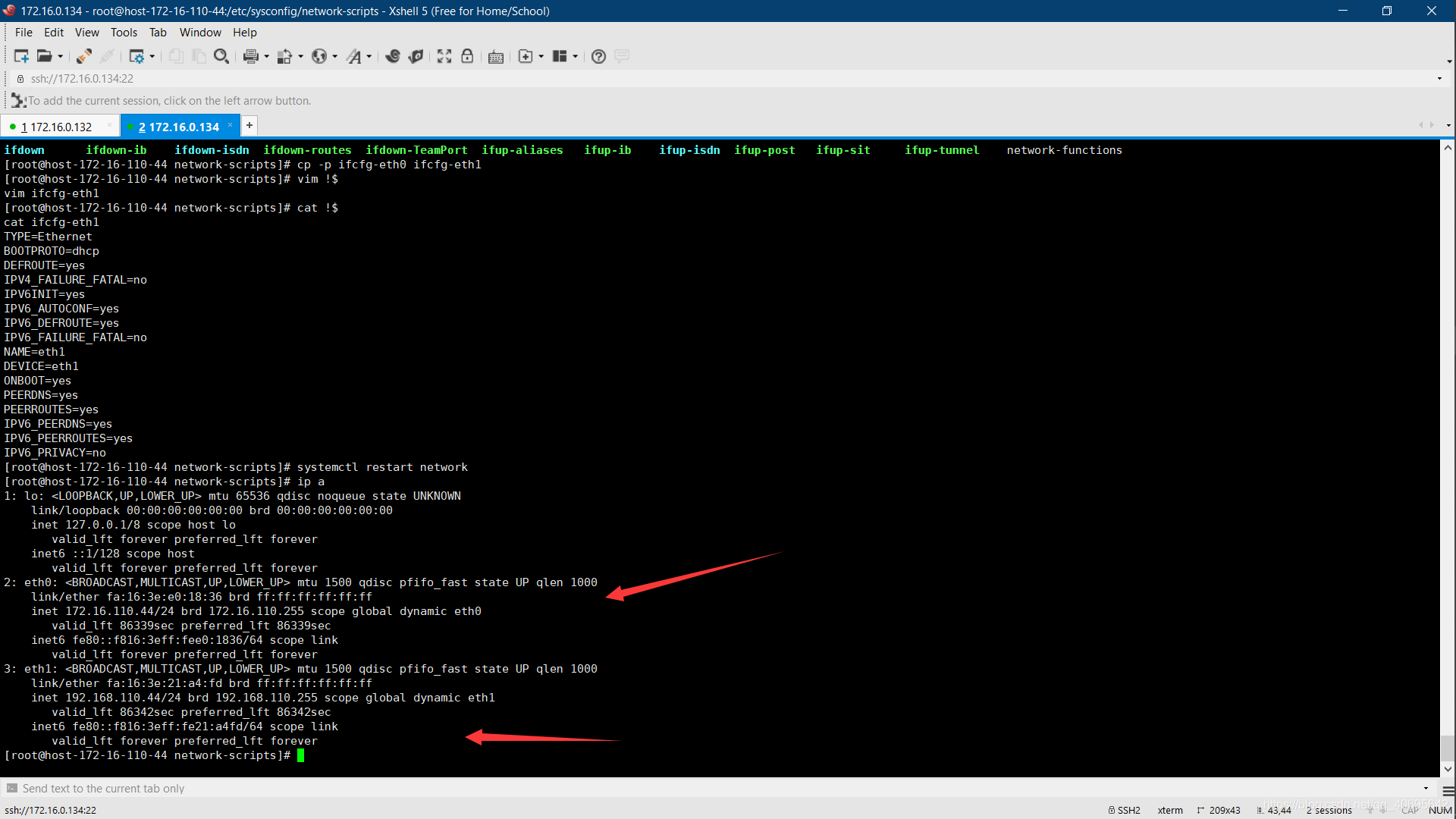Click the terminal scrollbar up arrow
The image size is (1456, 819).
(x=1448, y=148)
